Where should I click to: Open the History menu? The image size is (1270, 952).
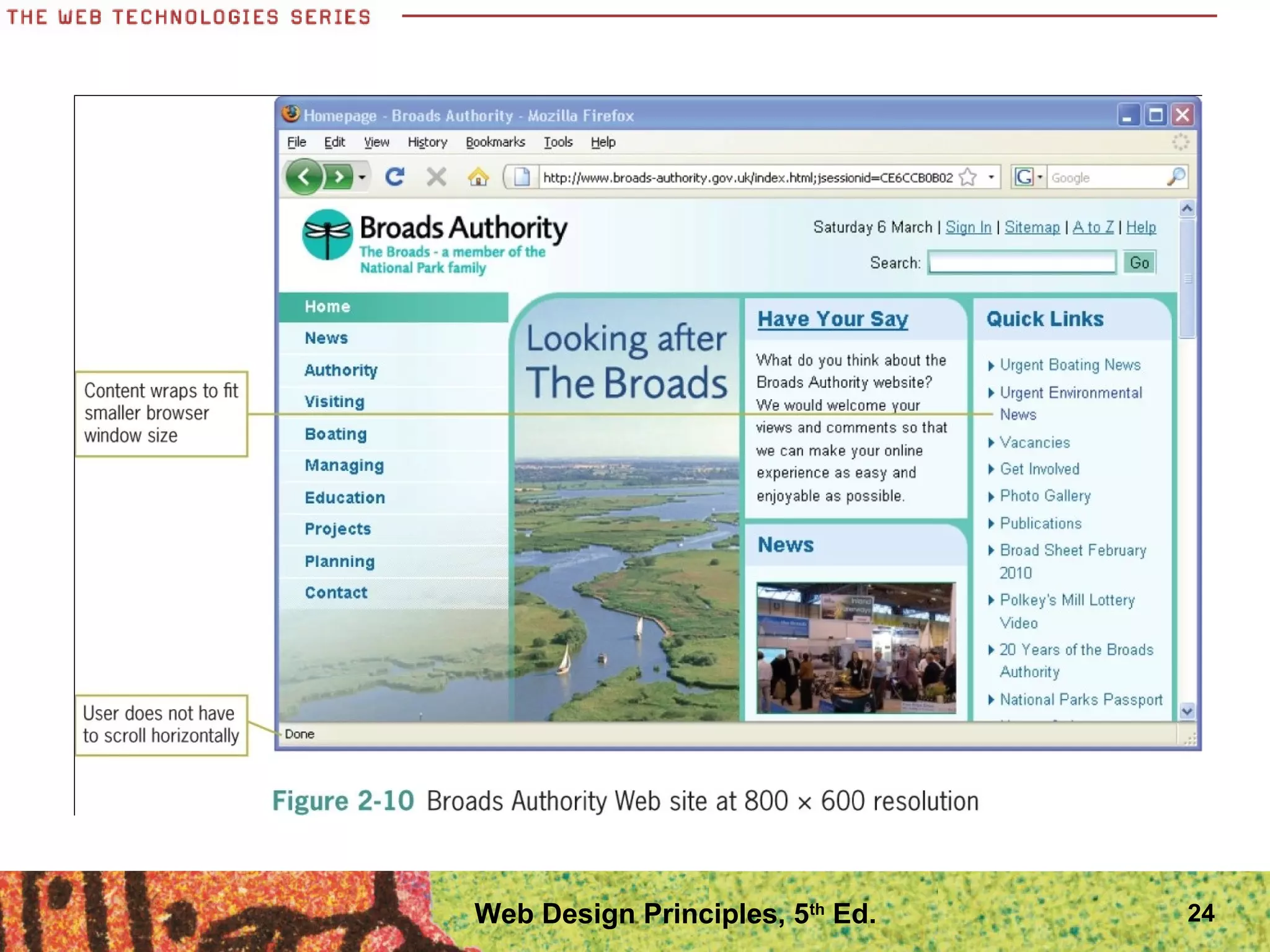(427, 142)
